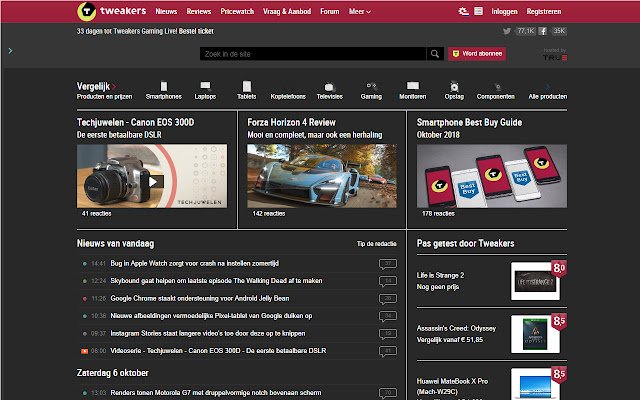The height and width of the screenshot is (400, 640).
Task: Open comments bubble for Videoserie Techjuwelen article
Action: [x=388, y=351]
